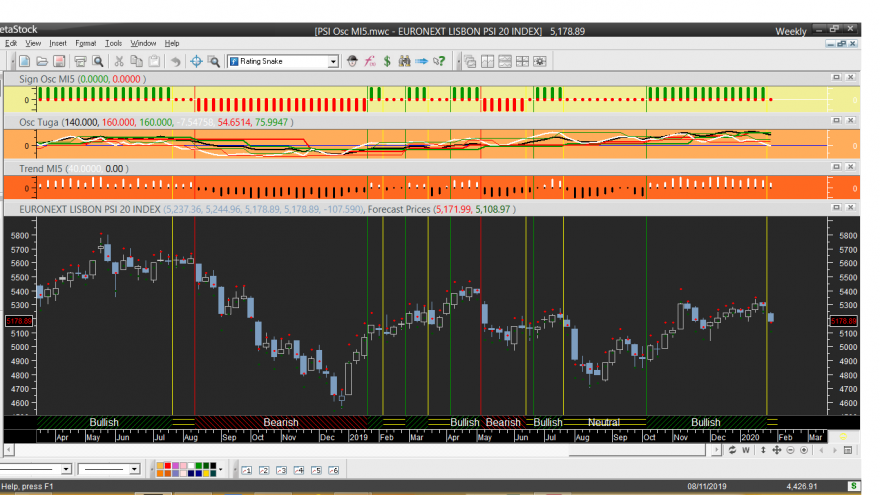Open the Expert Advisor hat-man icon
This screenshot has height=495, width=880.
(352, 61)
